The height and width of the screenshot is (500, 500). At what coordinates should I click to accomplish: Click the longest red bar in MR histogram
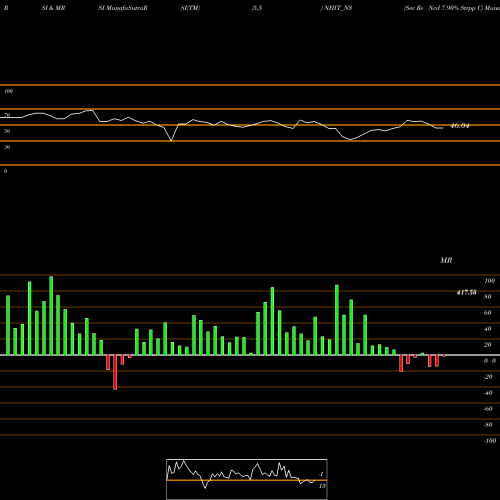[115, 372]
